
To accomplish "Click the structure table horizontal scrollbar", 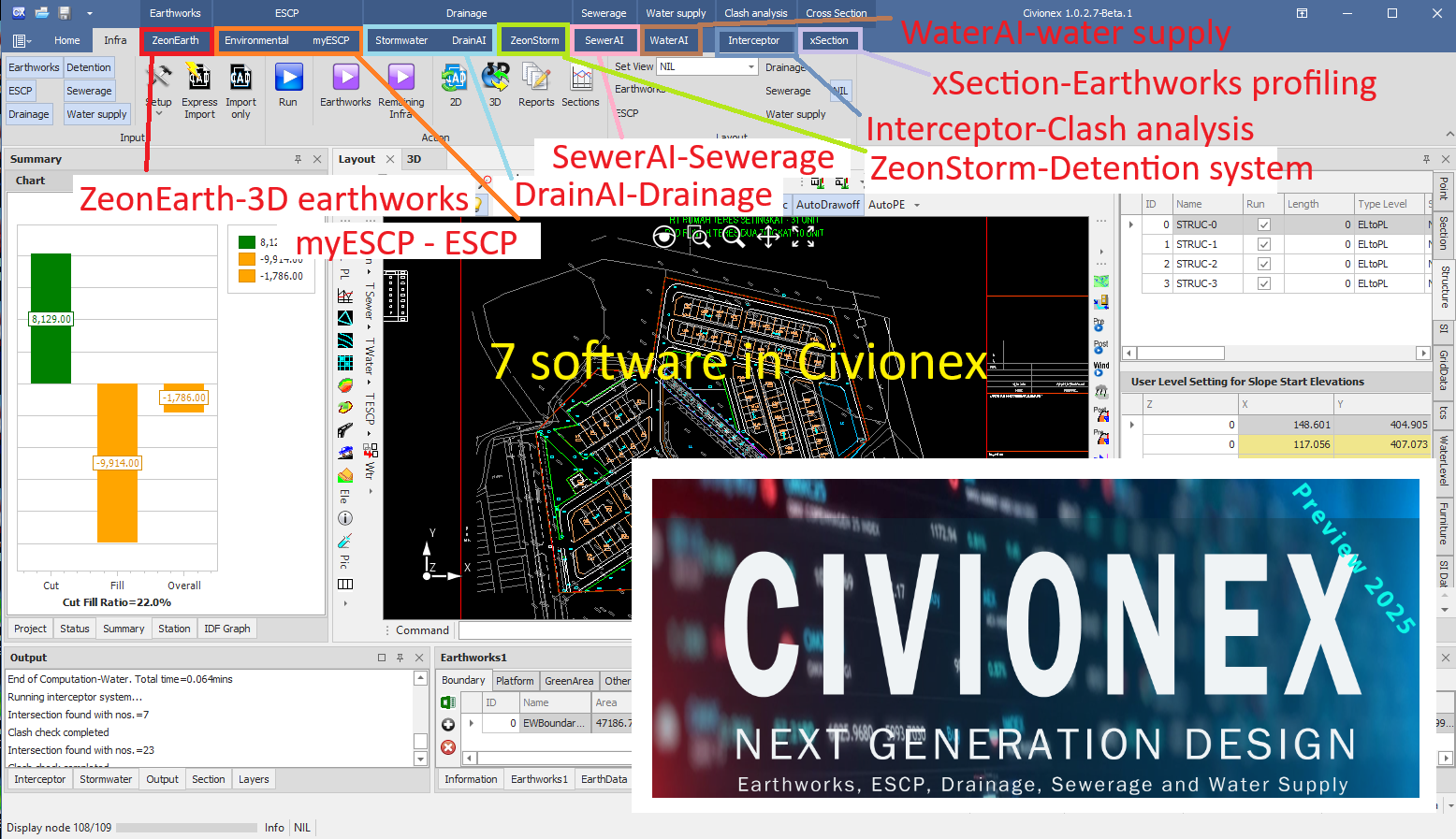I will pyautogui.click(x=1276, y=354).
